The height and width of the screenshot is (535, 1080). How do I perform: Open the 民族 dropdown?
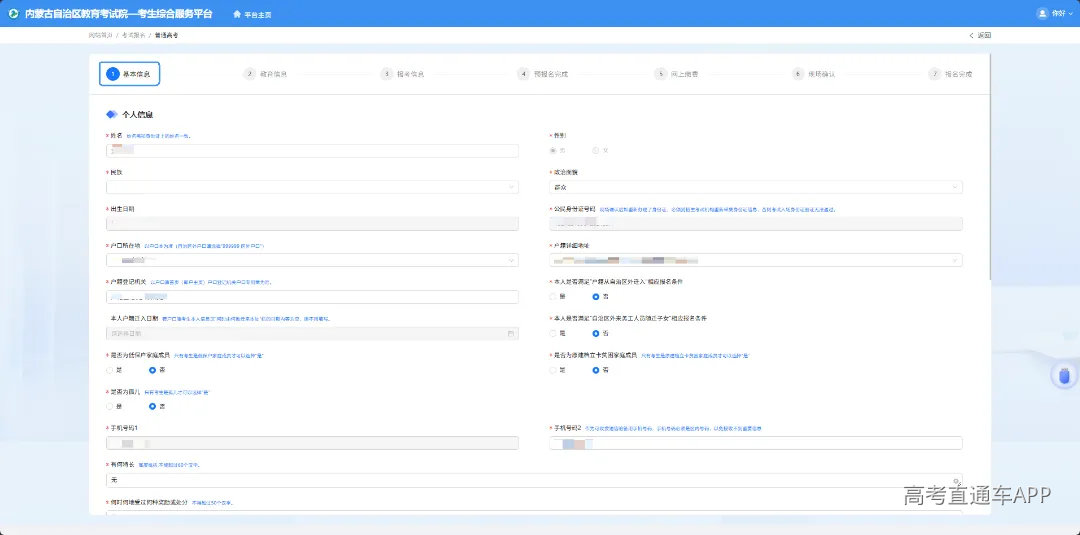click(312, 187)
